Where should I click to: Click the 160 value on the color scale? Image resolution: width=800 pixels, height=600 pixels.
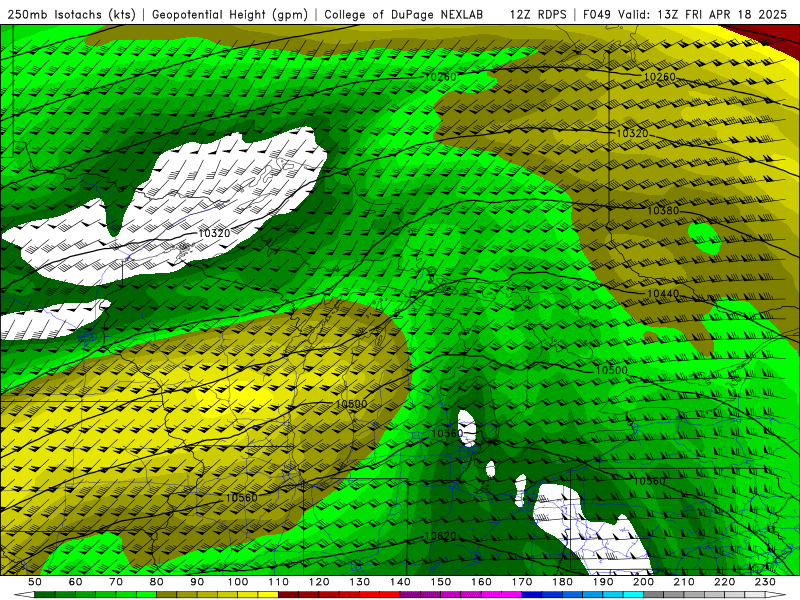tap(481, 582)
